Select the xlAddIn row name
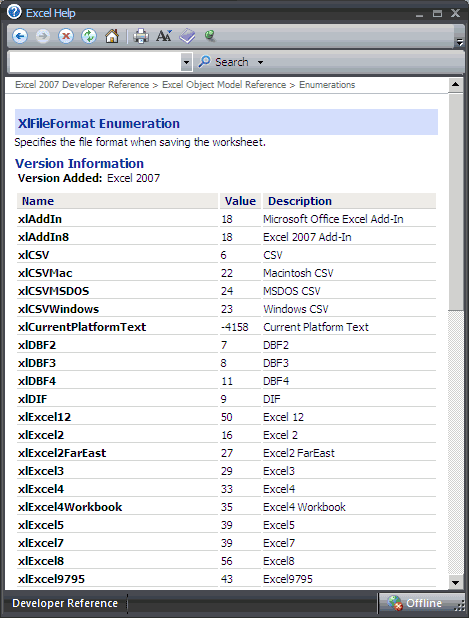 tap(40, 219)
